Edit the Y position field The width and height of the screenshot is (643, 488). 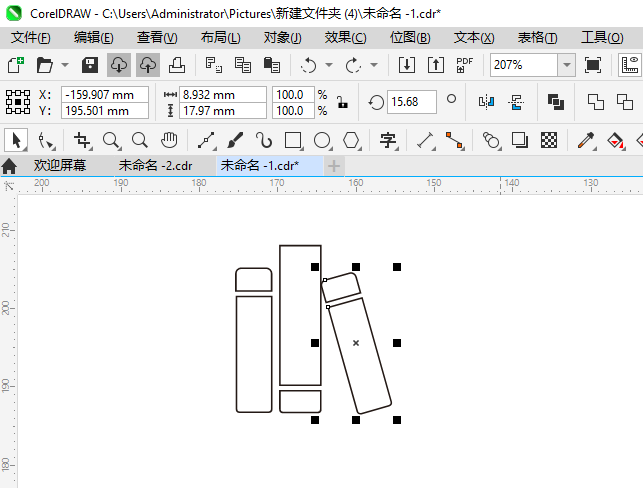point(105,111)
